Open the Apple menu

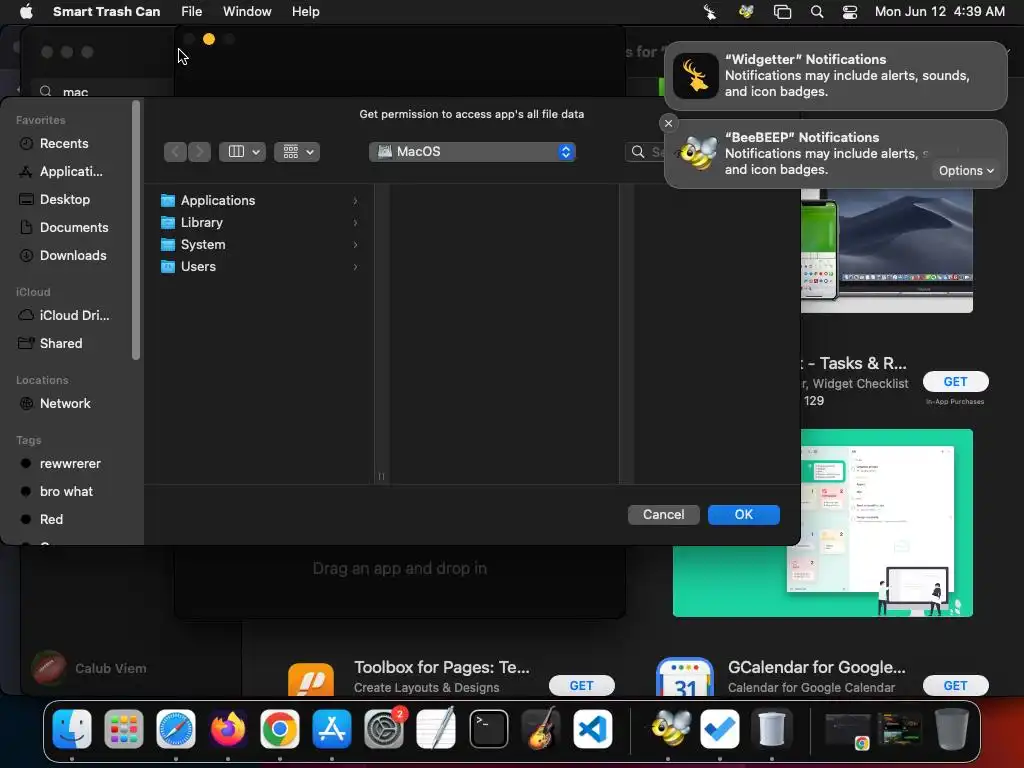pyautogui.click(x=27, y=11)
